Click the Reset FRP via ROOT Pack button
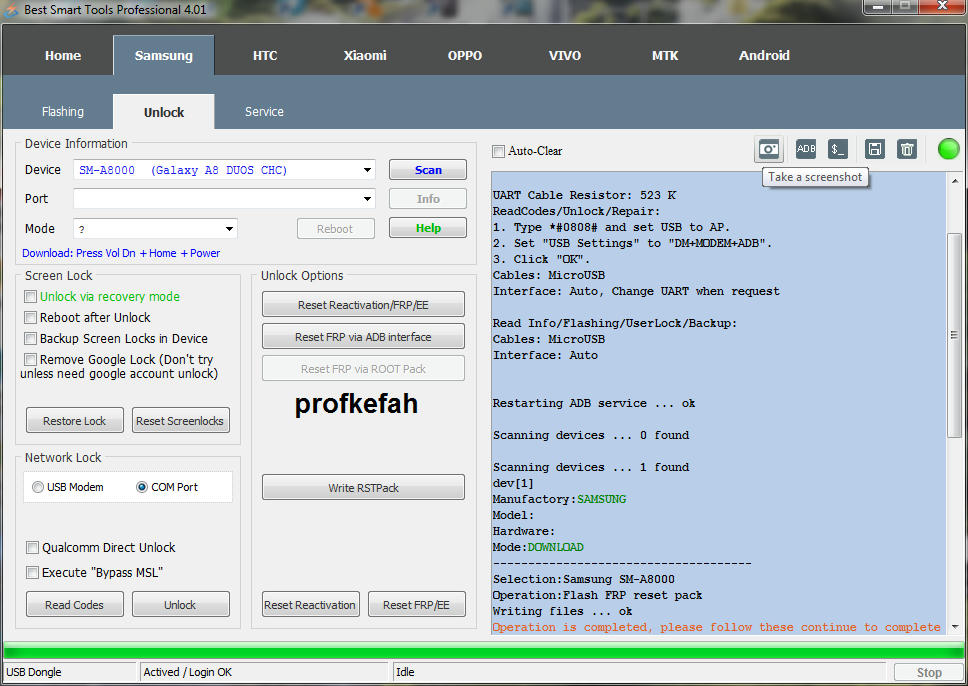968x686 pixels. click(363, 369)
